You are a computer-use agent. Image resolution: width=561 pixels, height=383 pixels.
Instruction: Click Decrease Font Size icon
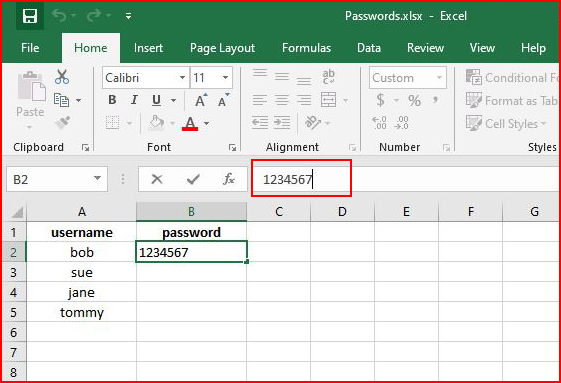pos(224,100)
